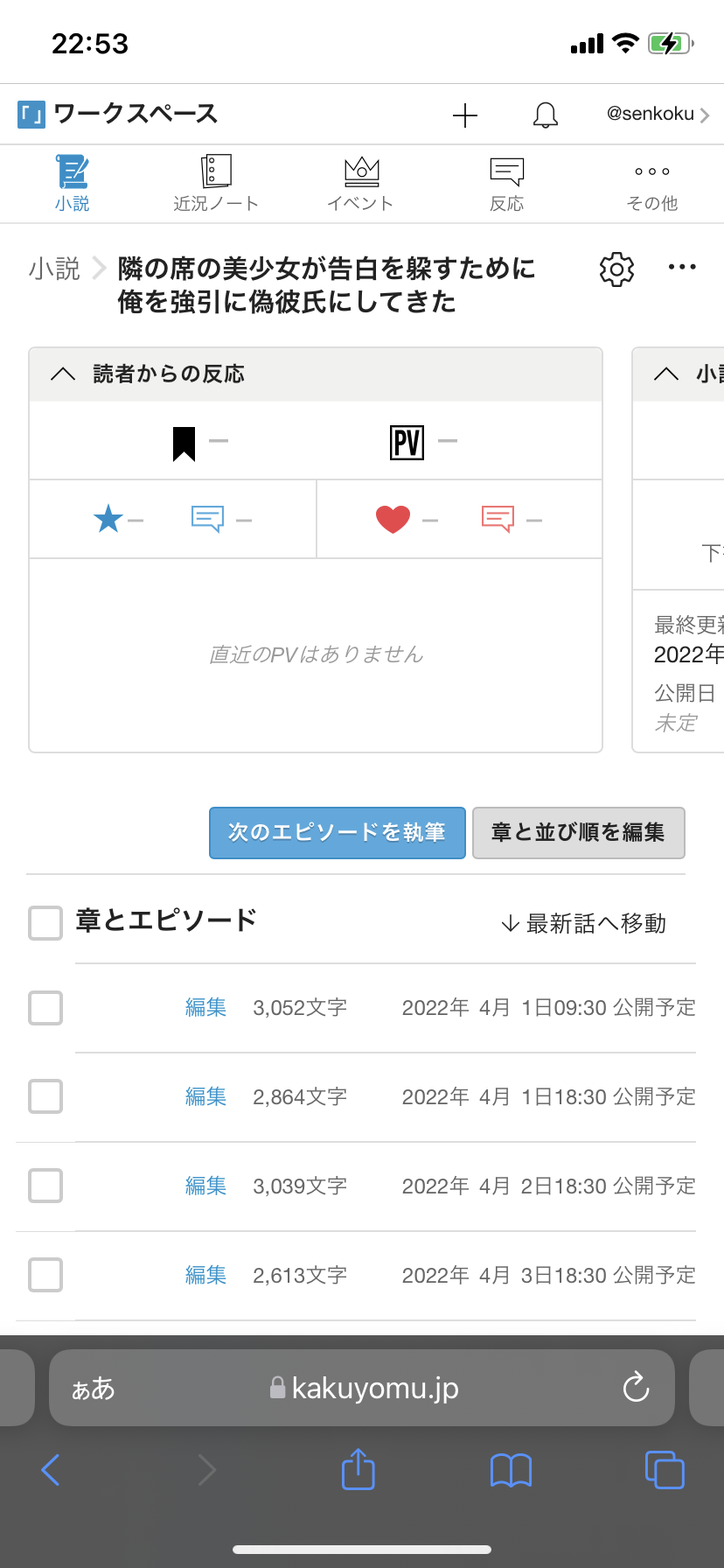Select the 2,613文字 episode checkbox

point(45,1275)
